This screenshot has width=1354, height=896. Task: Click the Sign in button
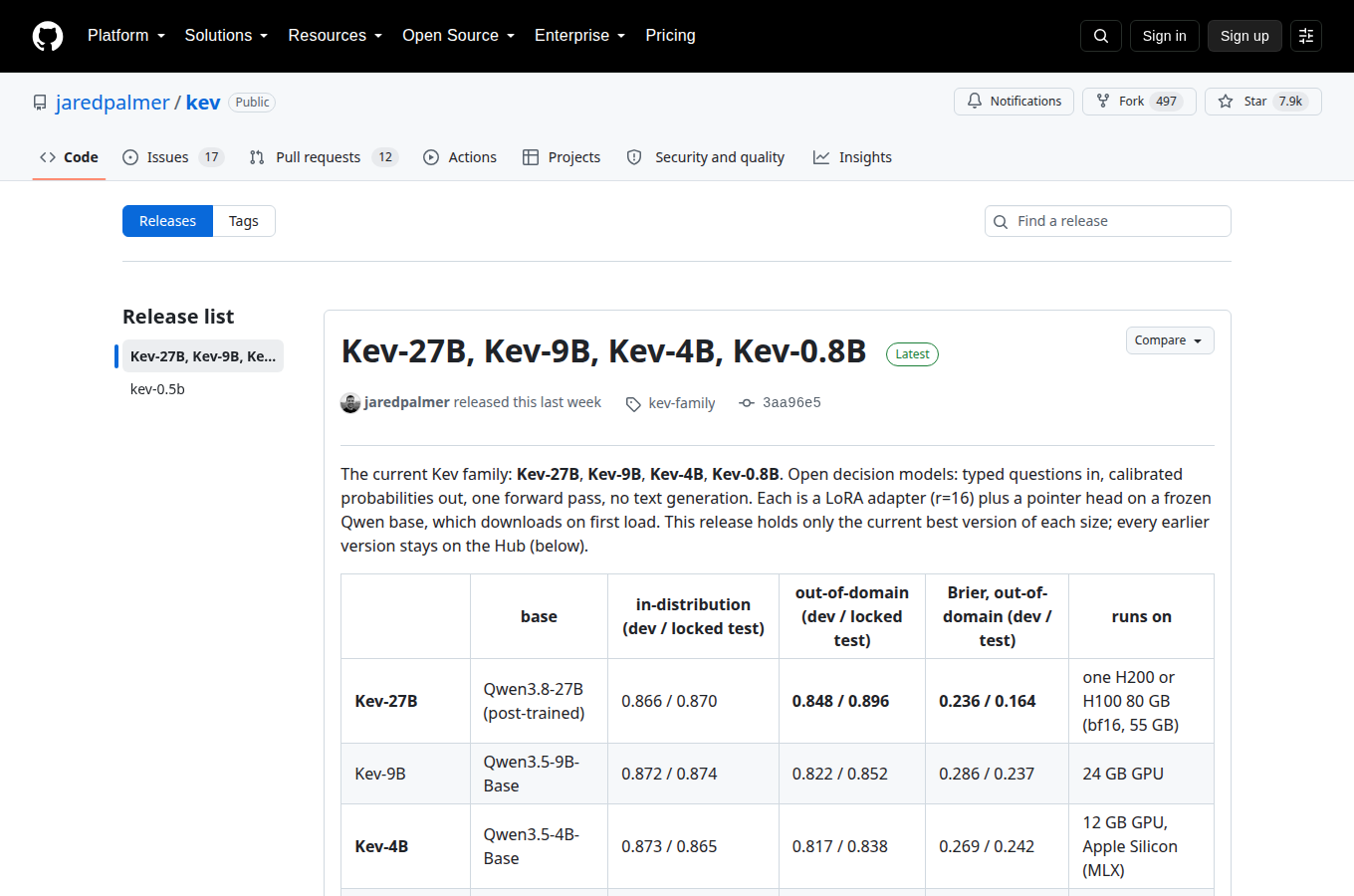pyautogui.click(x=1164, y=36)
